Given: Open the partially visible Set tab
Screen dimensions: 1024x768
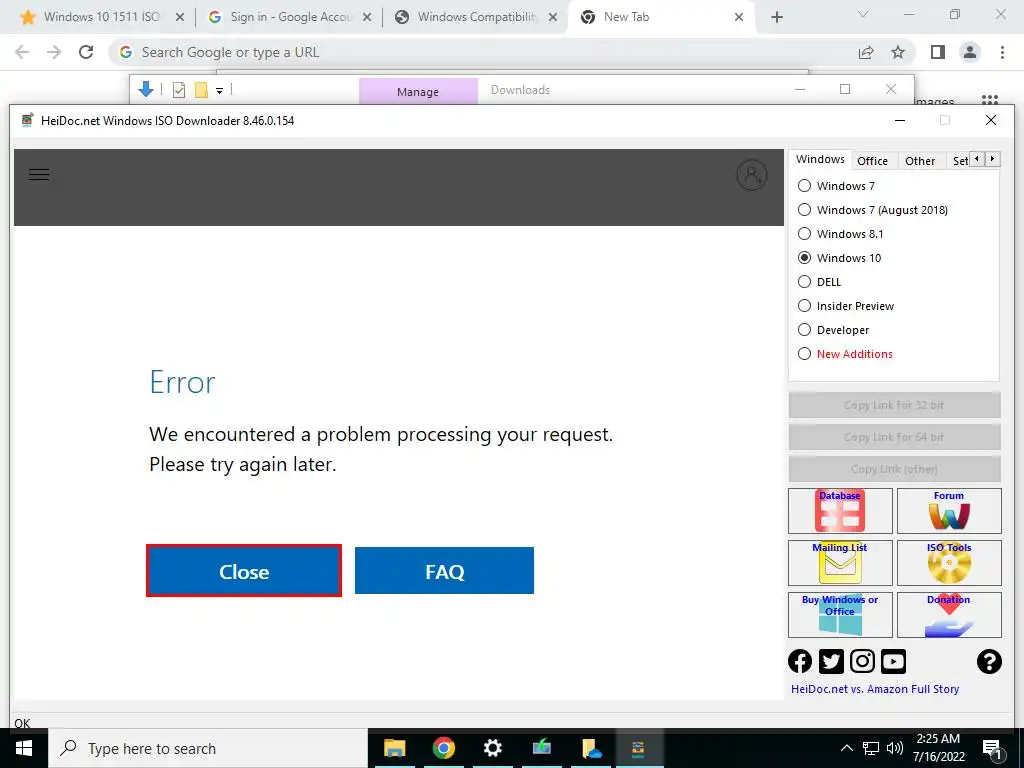Looking at the screenshot, I should pyautogui.click(x=959, y=161).
